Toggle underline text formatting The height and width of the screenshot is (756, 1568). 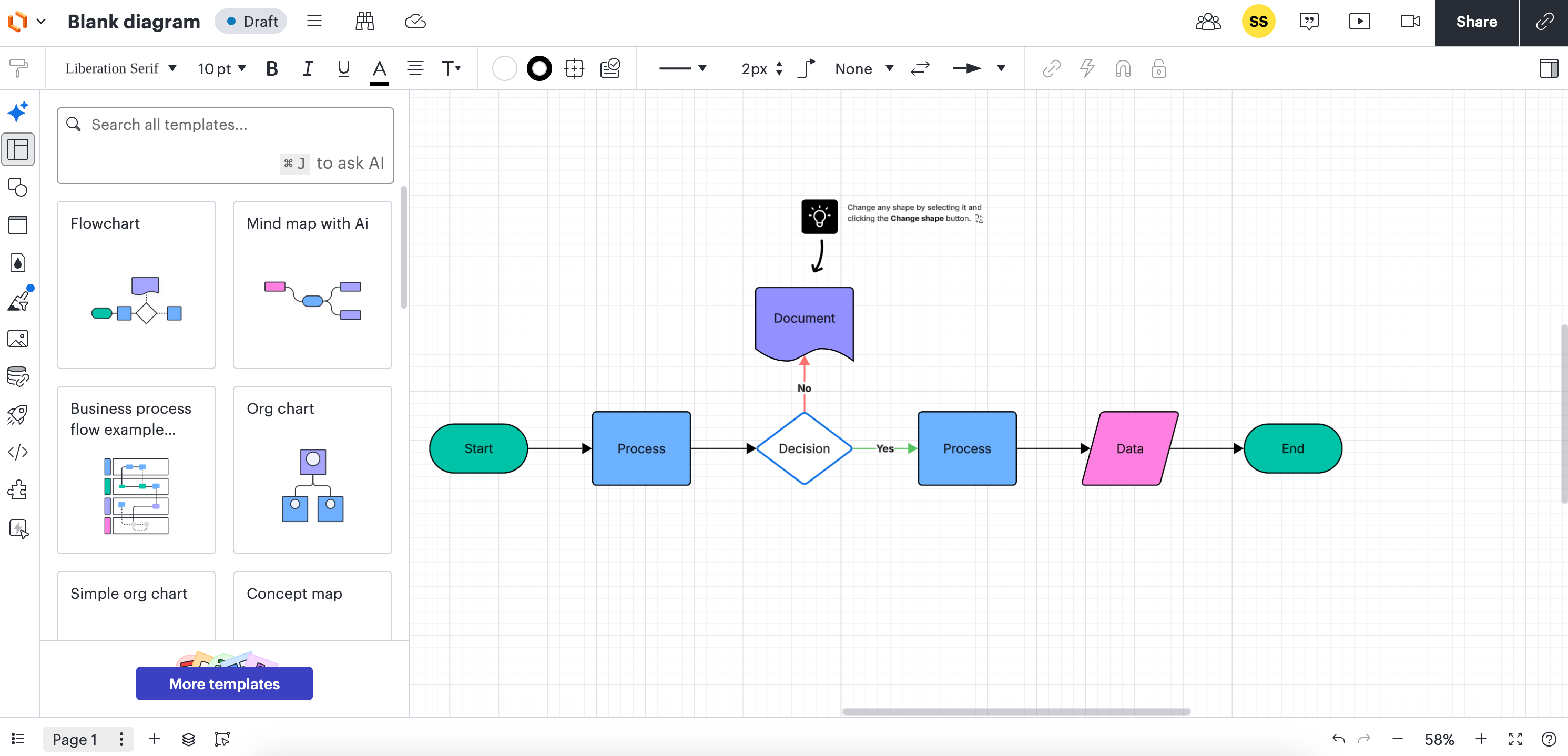click(x=343, y=69)
